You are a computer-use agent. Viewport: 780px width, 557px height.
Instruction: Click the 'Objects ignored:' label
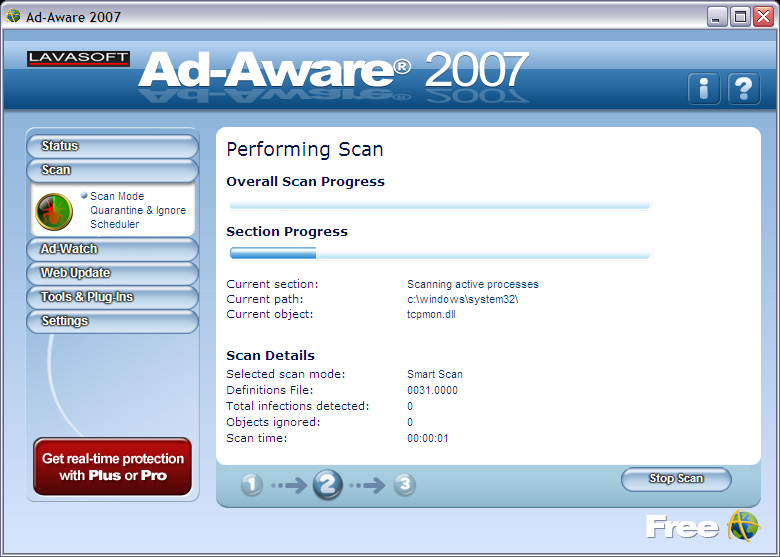[x=273, y=422]
